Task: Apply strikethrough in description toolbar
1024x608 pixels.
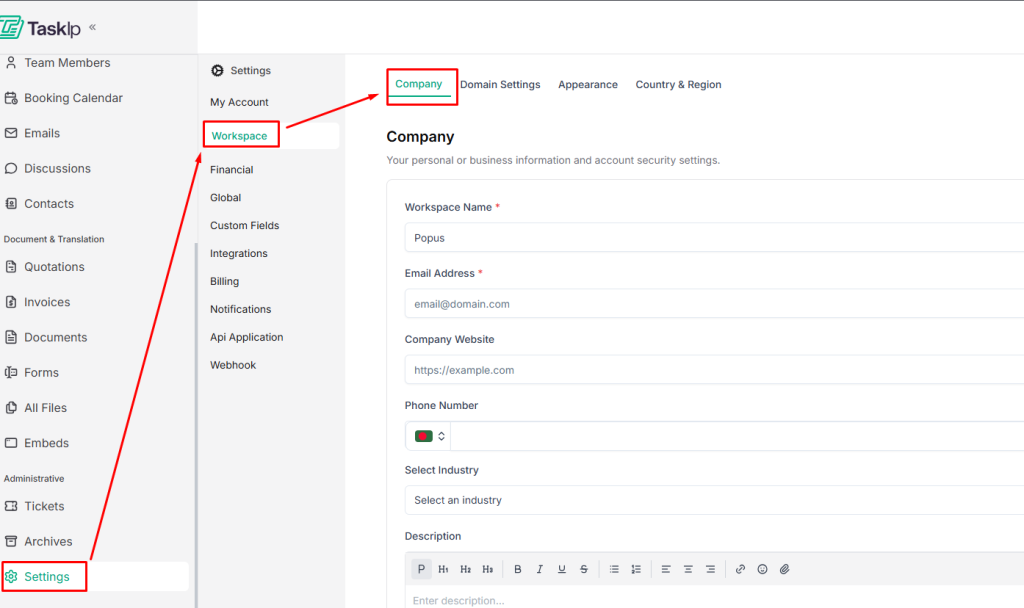Action: pyautogui.click(x=584, y=569)
